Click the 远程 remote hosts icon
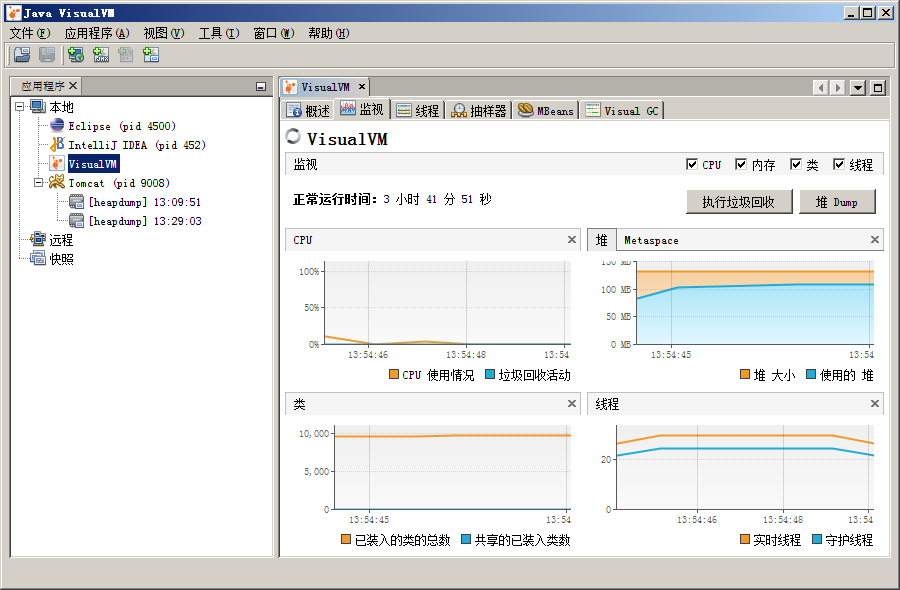This screenshot has width=900, height=590. 38,239
